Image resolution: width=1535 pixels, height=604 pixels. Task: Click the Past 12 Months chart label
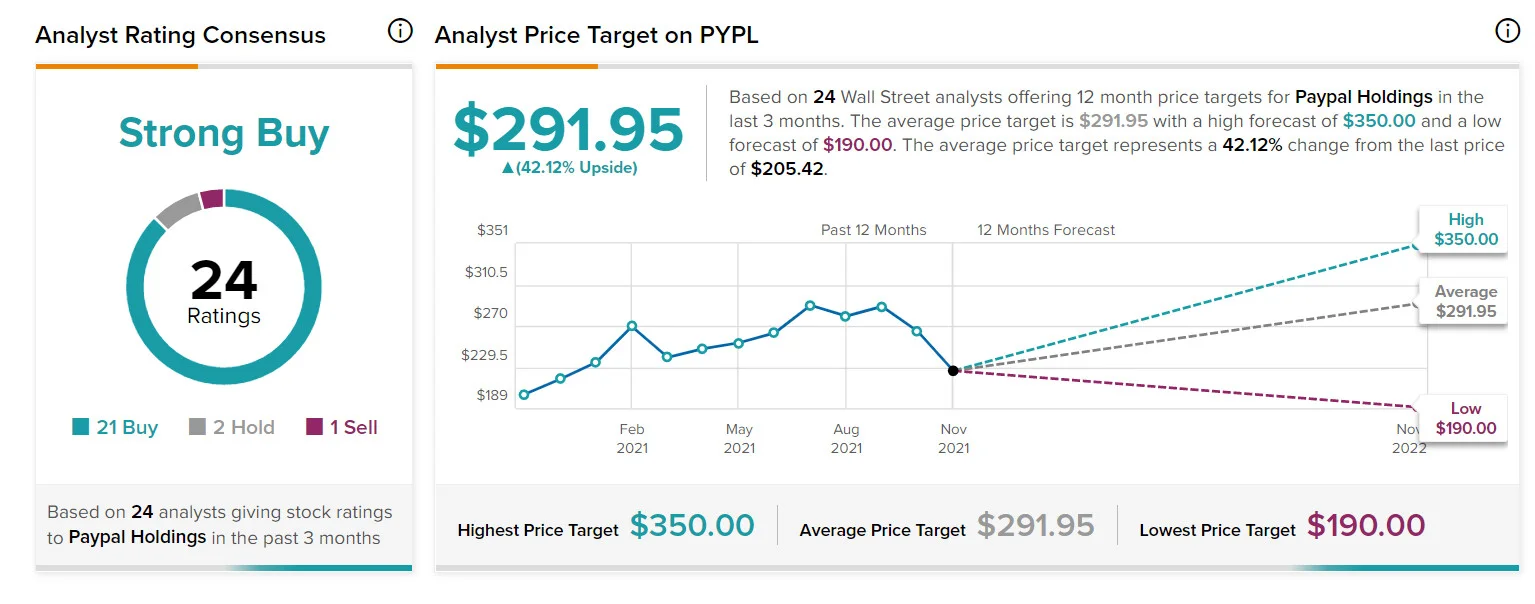874,230
